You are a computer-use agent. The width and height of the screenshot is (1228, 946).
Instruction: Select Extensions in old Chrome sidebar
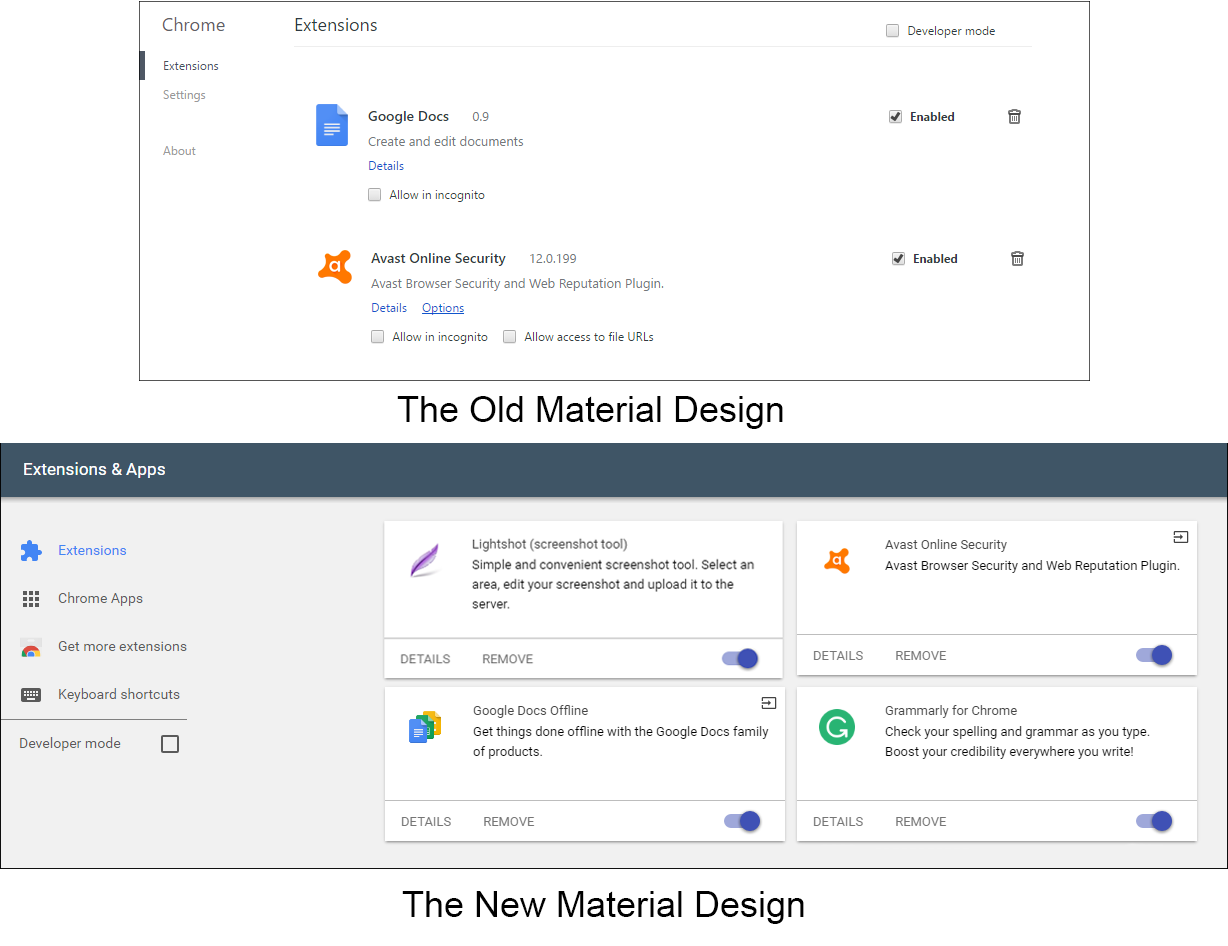click(191, 66)
